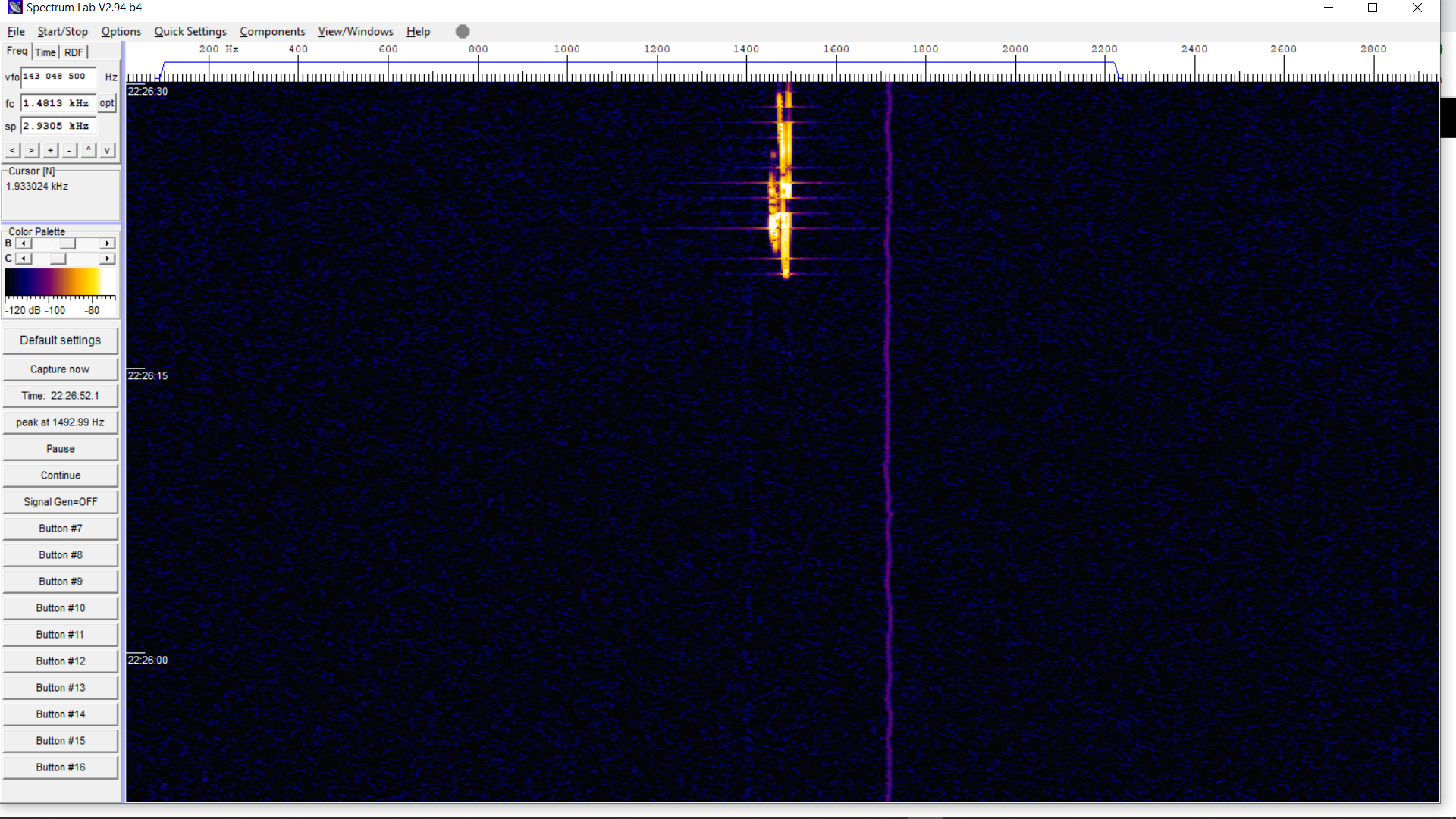This screenshot has height=819, width=1456.
Task: Click Button #15
Action: click(60, 741)
